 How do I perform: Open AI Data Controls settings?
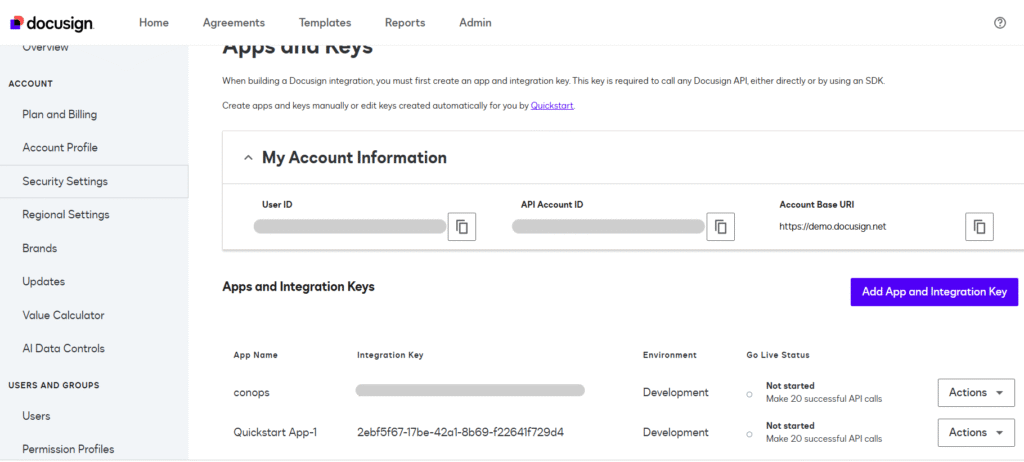point(63,348)
